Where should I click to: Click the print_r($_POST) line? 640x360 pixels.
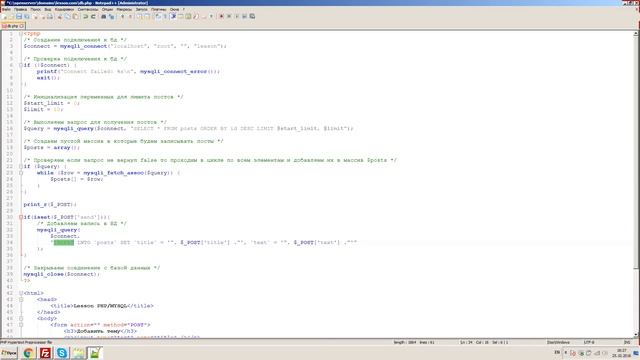point(50,204)
